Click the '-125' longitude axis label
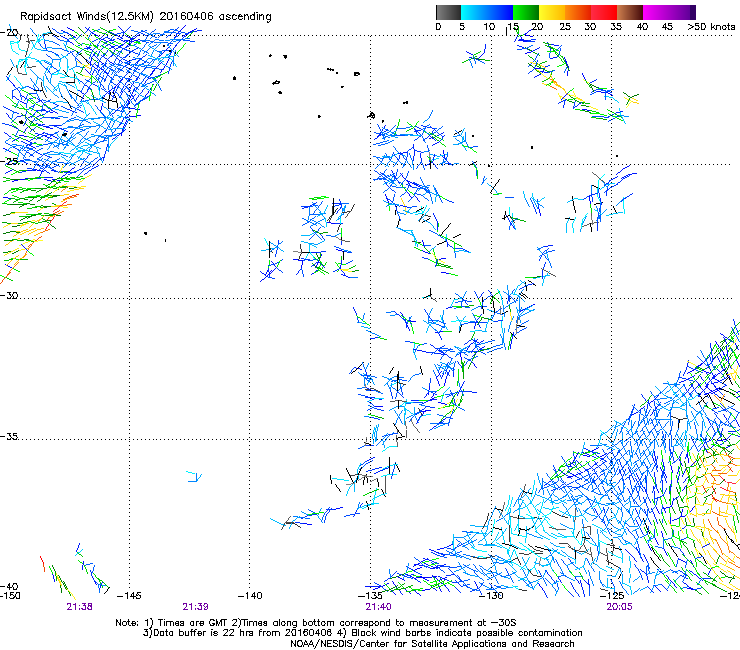This screenshot has height=650, width=740. [x=612, y=595]
